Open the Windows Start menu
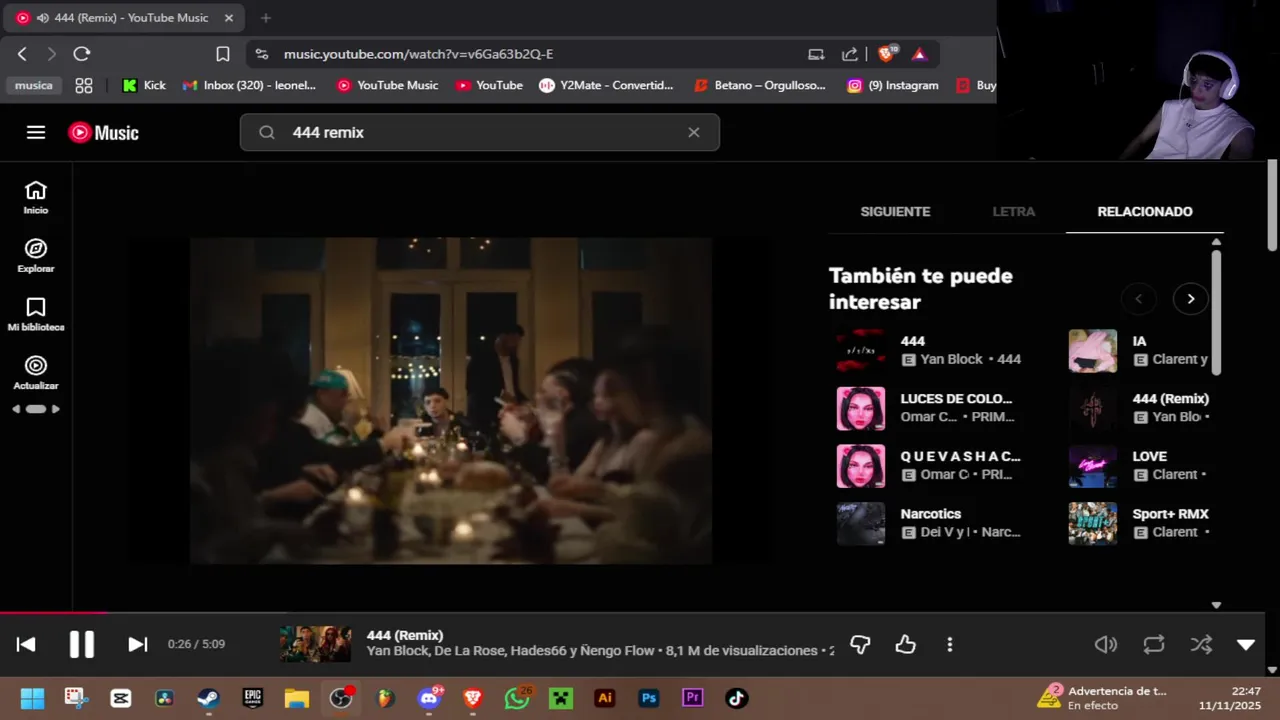The image size is (1280, 720). 32,698
